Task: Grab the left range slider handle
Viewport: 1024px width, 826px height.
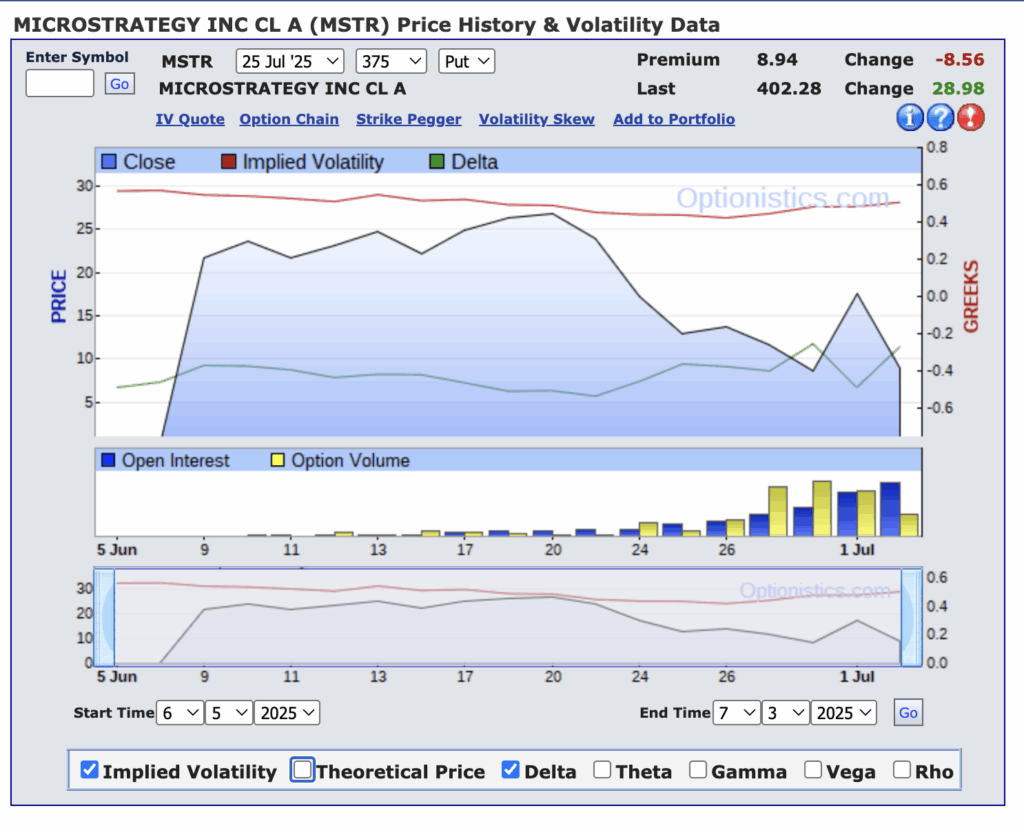Action: click(104, 617)
